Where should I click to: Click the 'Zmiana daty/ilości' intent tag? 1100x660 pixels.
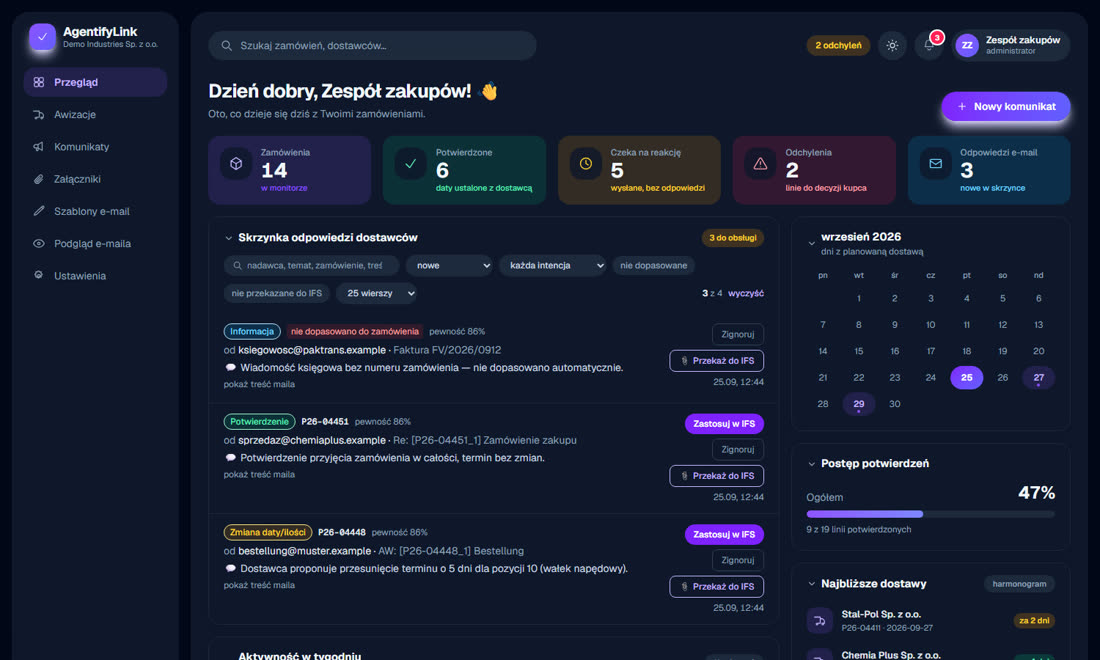(x=267, y=533)
